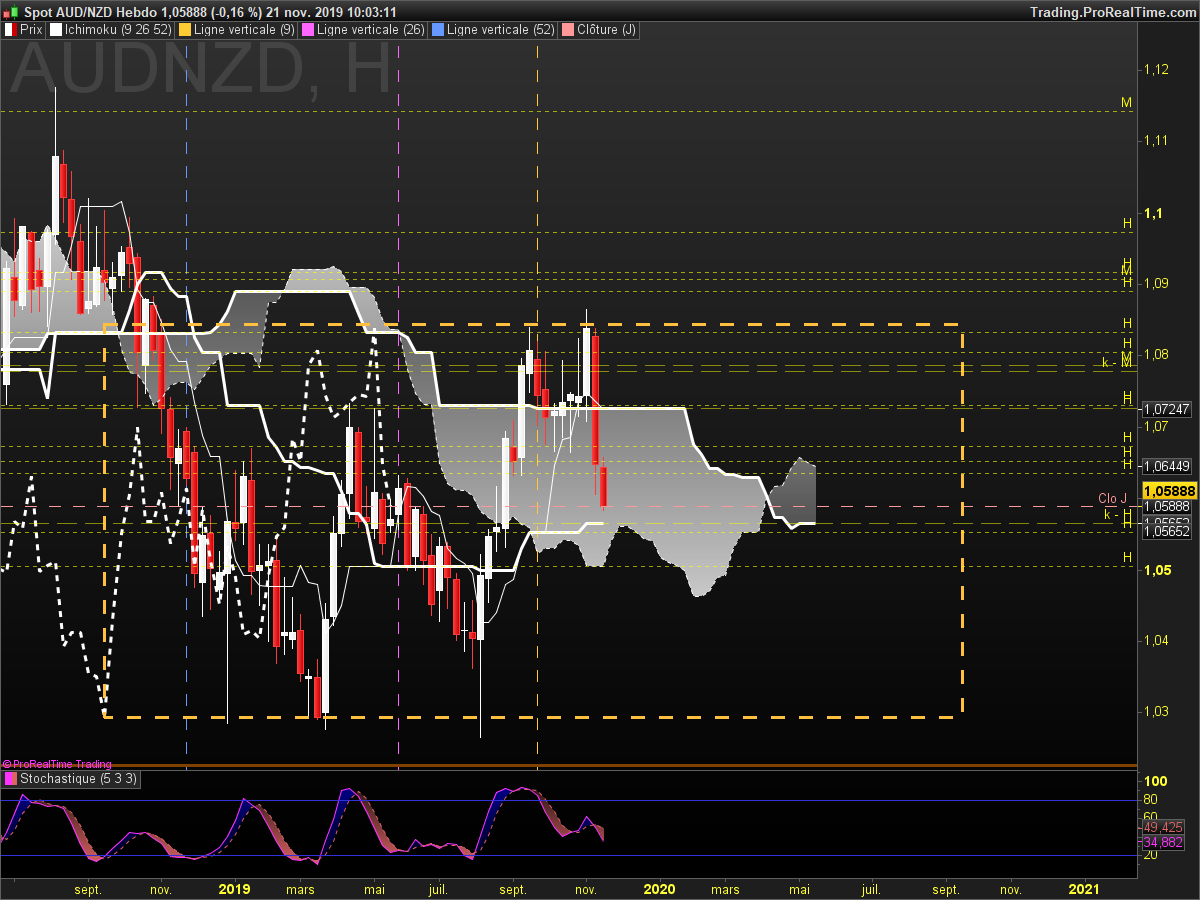
Task: Click the horizontal divider above Stochastique panel
Action: 568,766
